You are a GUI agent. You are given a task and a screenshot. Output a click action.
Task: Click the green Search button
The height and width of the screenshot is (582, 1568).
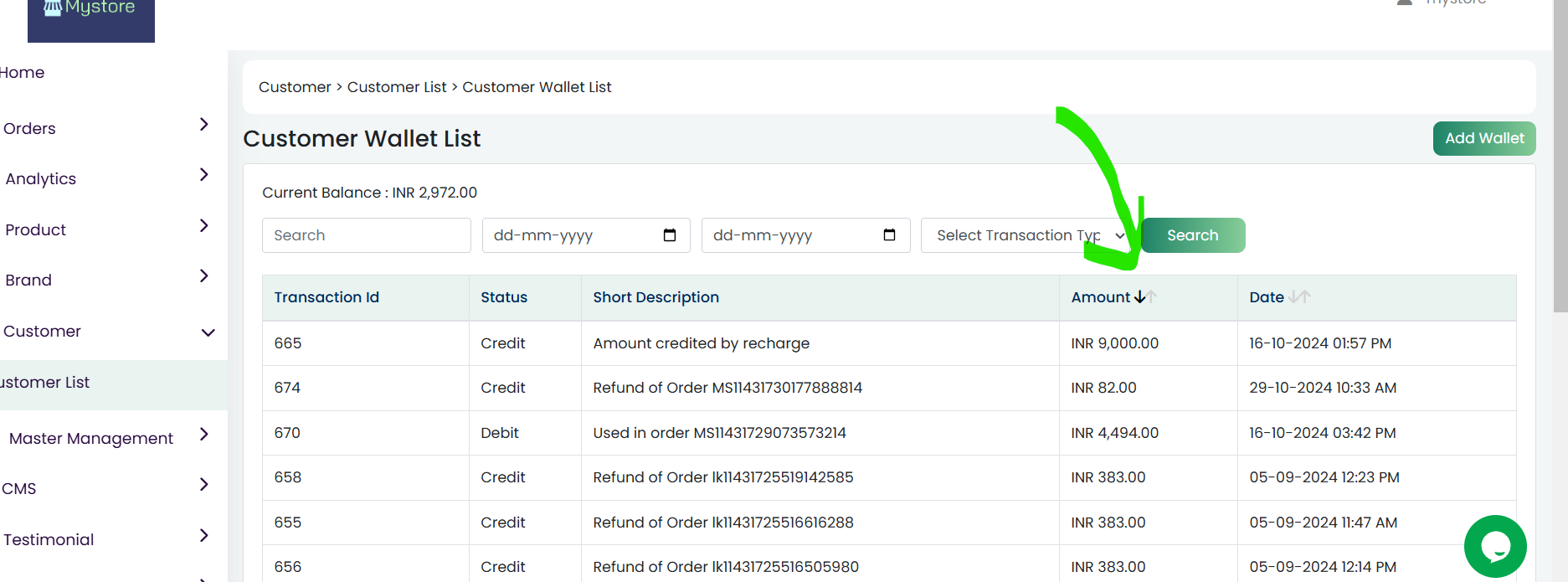1193,235
